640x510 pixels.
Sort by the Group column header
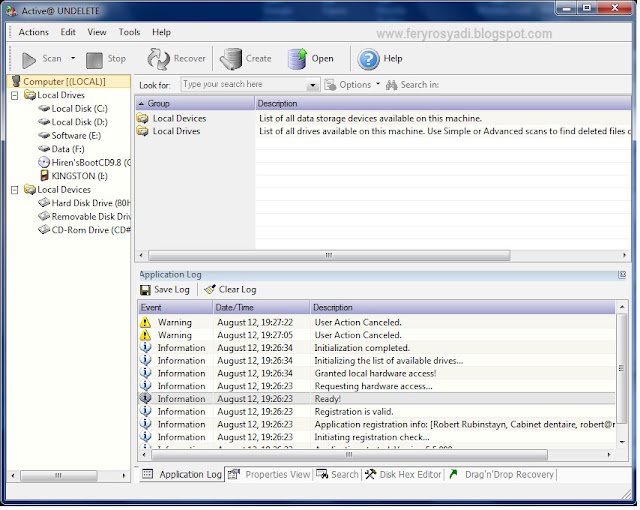point(195,104)
